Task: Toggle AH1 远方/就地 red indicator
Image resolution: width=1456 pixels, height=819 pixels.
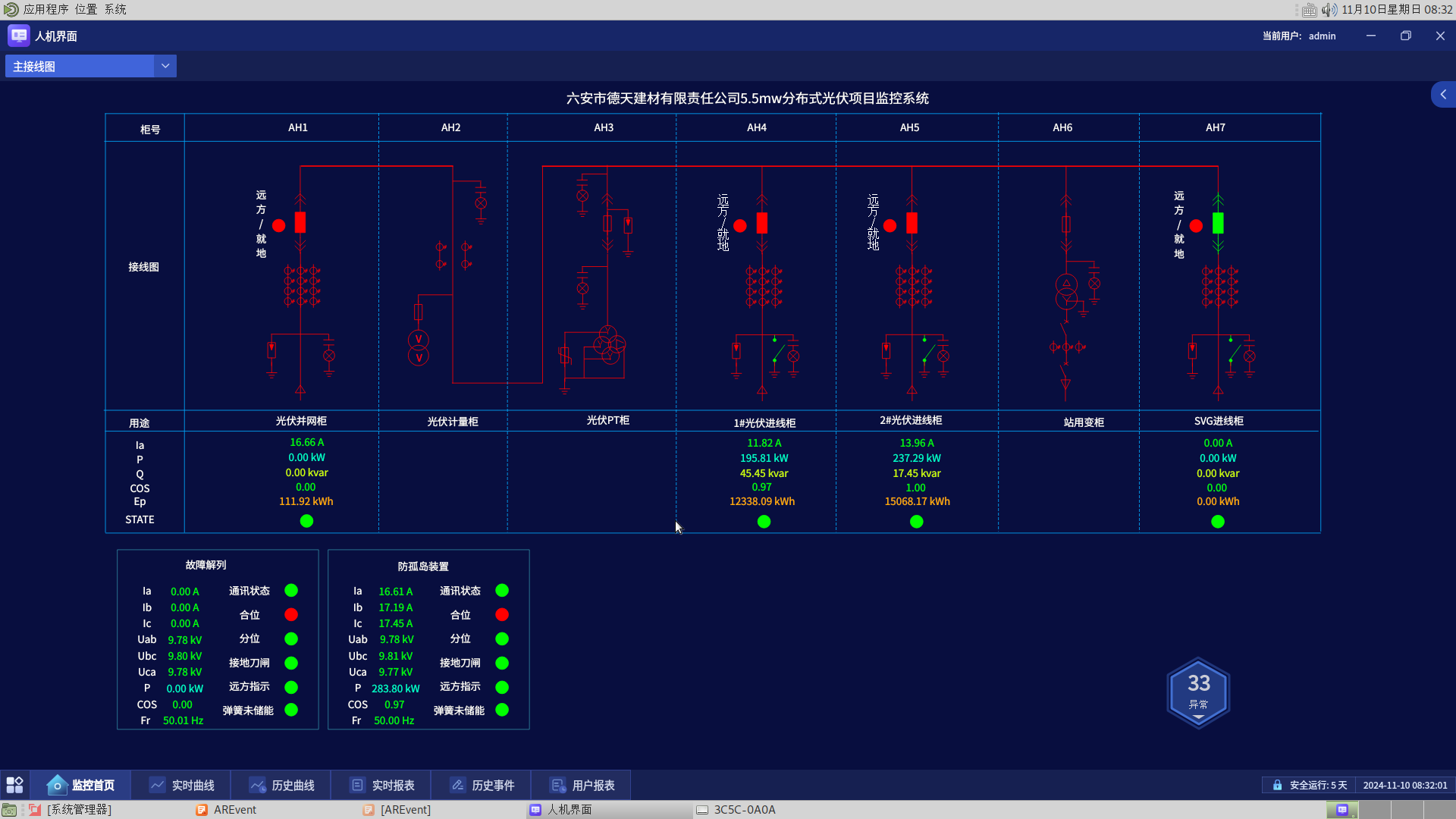Action: click(x=278, y=225)
